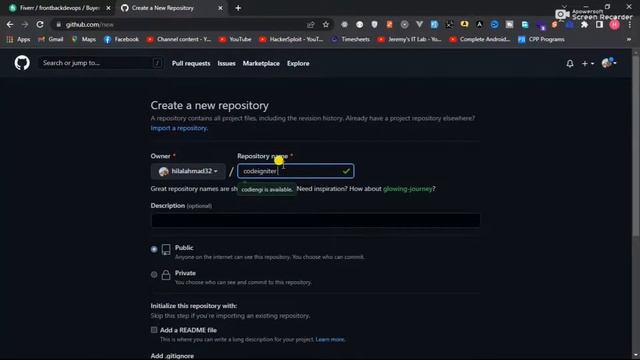The width and height of the screenshot is (640, 360).
Task: Open the plus create-new dropdown
Action: point(588,64)
